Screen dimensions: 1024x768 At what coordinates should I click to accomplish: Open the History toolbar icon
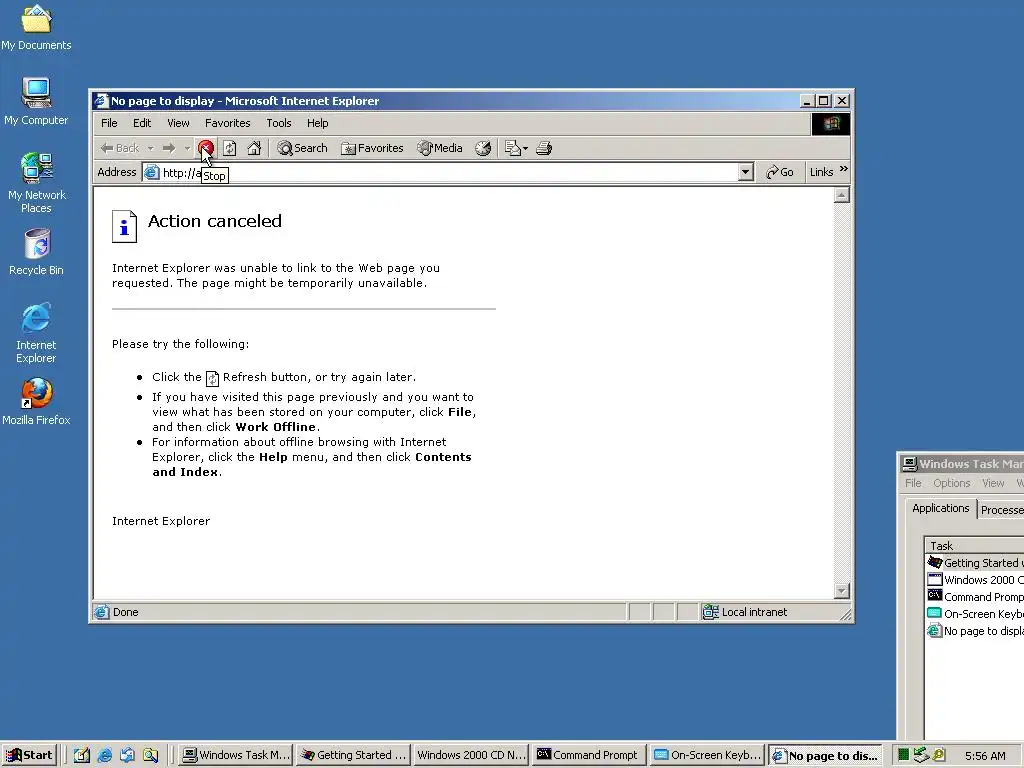tap(483, 148)
